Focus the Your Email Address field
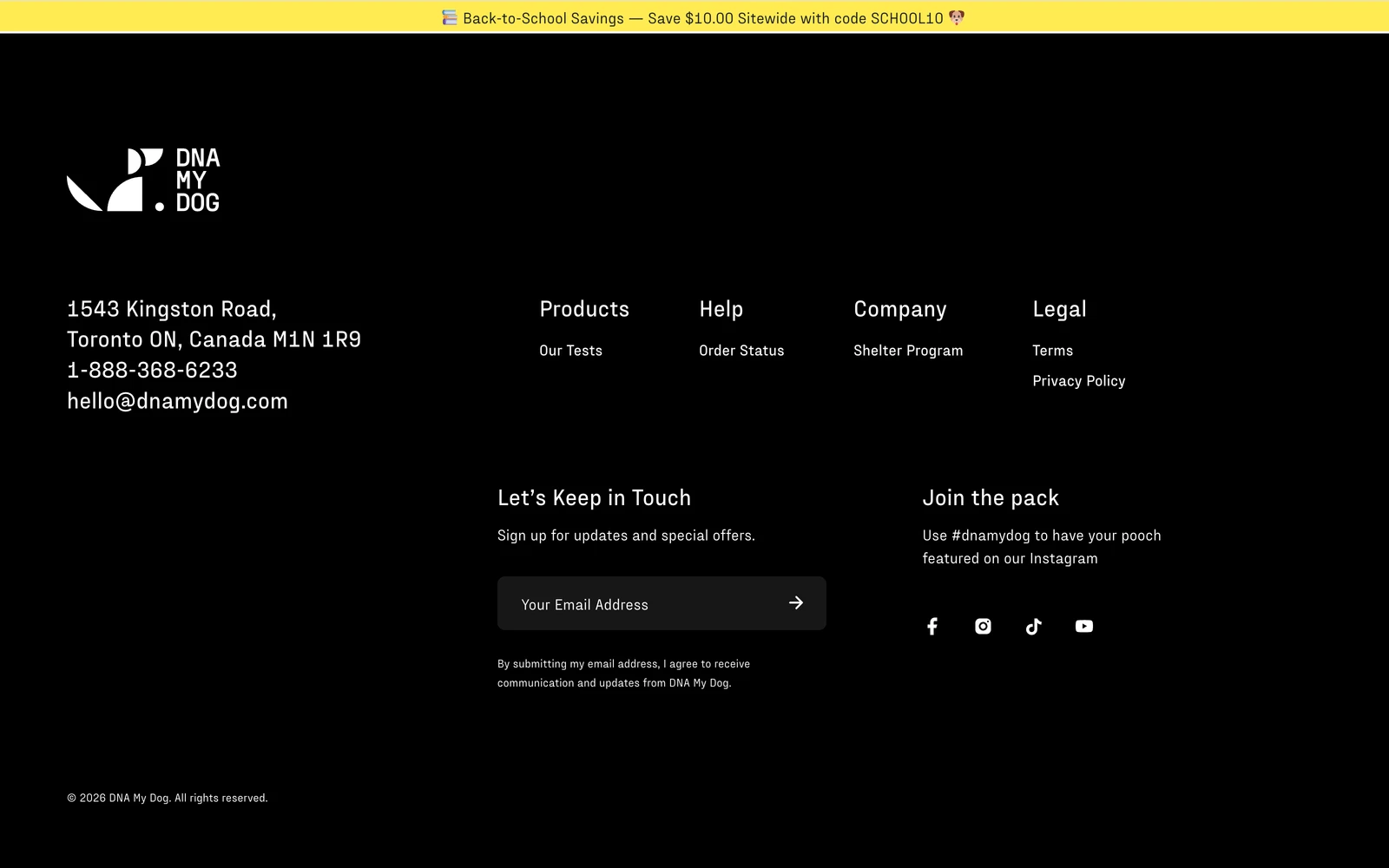This screenshot has height=868, width=1389. coord(662,603)
